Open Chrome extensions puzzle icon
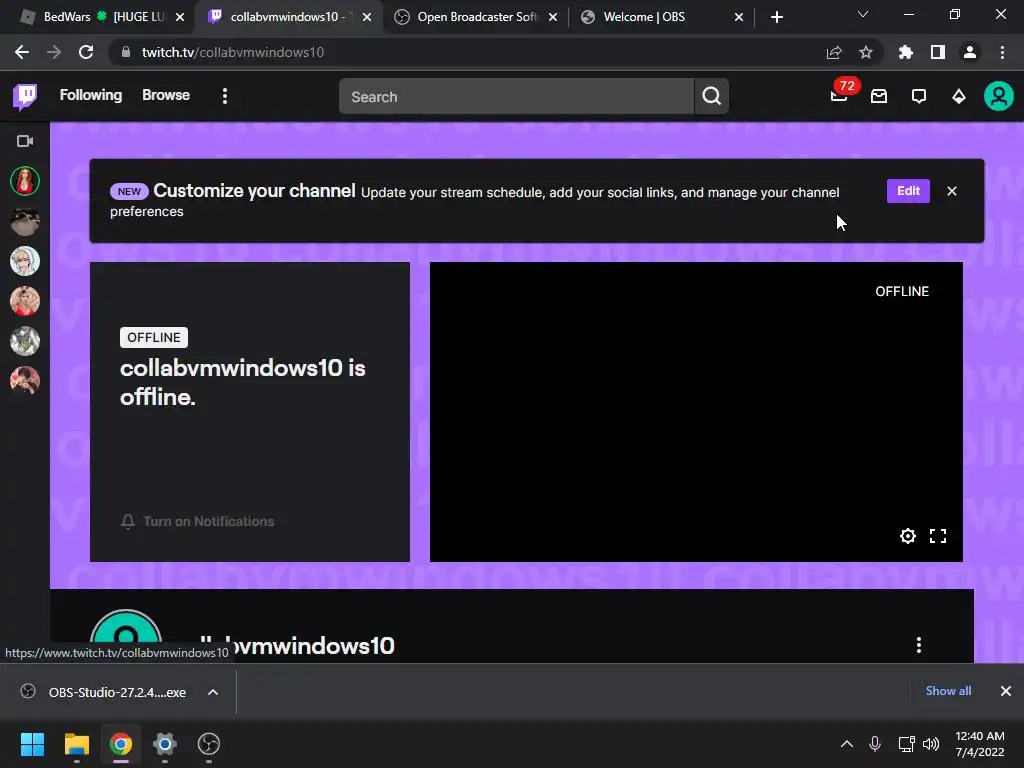This screenshot has width=1024, height=768. [906, 52]
